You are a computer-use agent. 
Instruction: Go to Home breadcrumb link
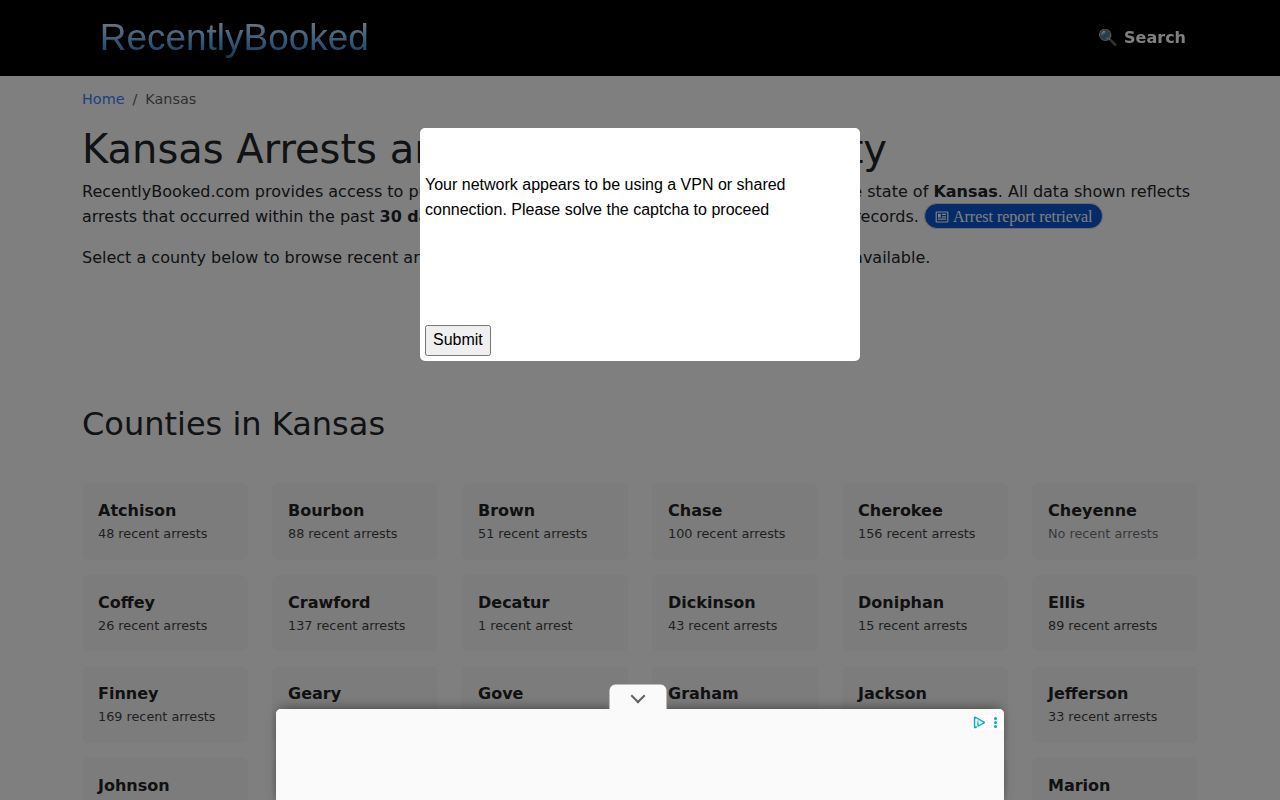pyautogui.click(x=103, y=99)
